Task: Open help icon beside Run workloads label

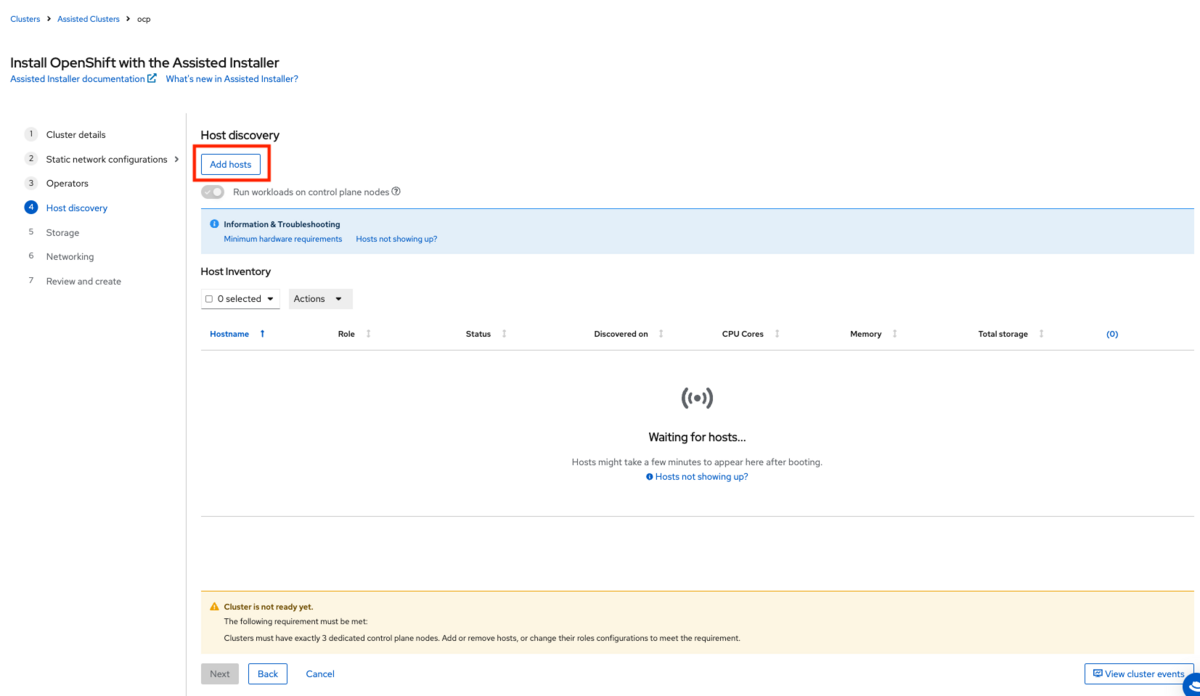Action: point(396,191)
